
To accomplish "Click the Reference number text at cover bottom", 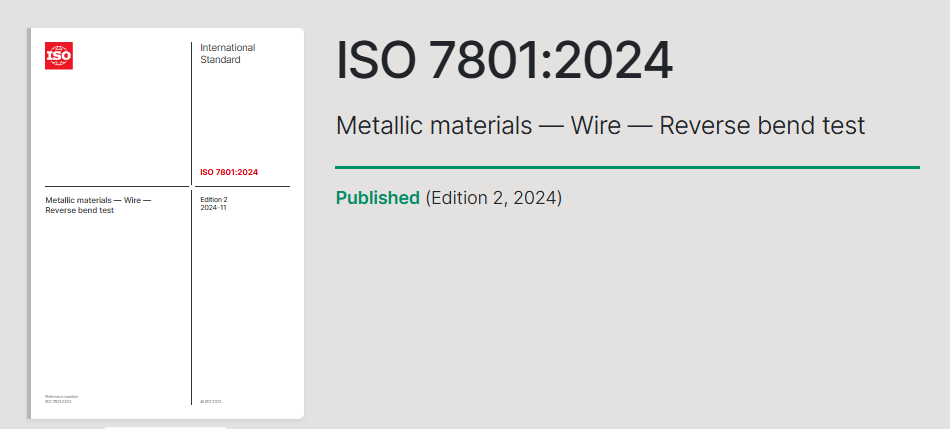I will 61,397.
